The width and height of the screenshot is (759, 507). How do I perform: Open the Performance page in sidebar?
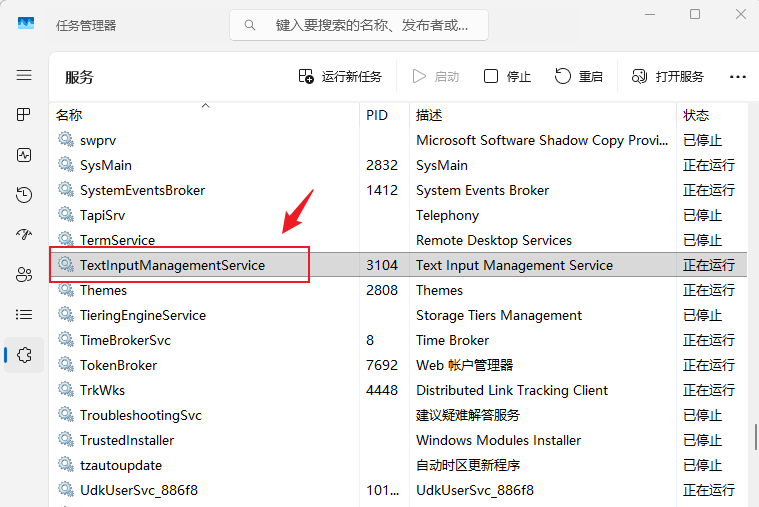24,155
